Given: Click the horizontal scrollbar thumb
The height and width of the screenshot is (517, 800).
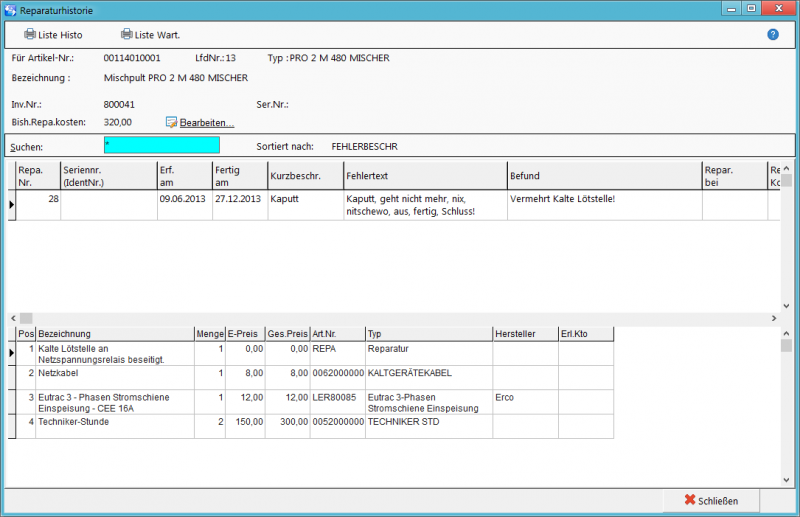Looking at the screenshot, I should coord(26,318).
